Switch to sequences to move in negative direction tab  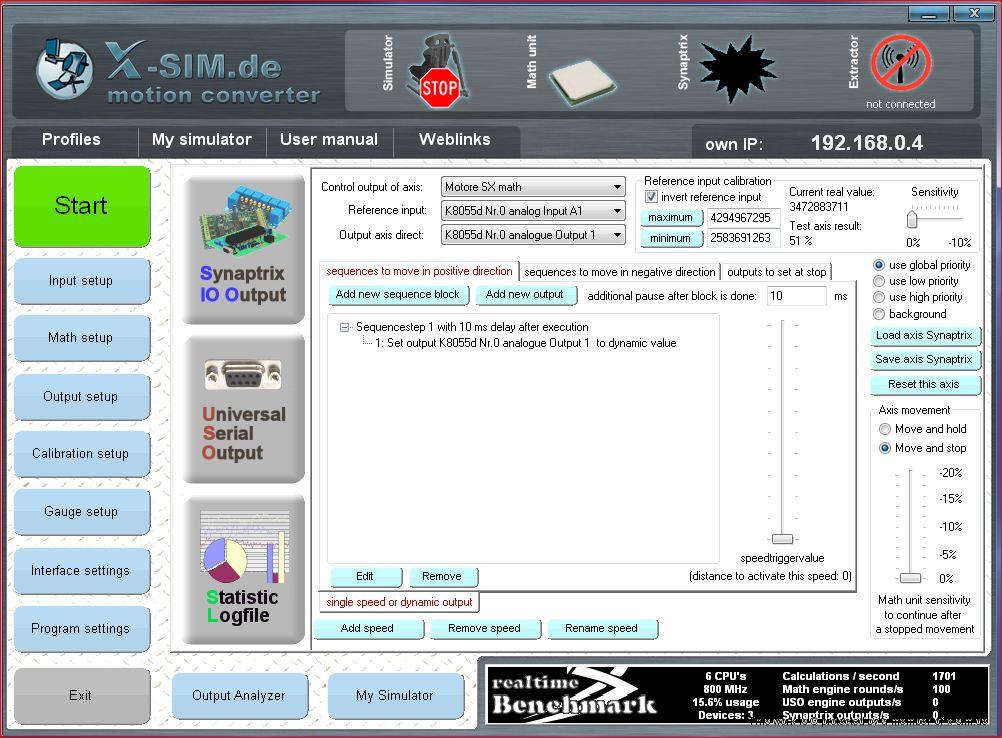pos(620,272)
